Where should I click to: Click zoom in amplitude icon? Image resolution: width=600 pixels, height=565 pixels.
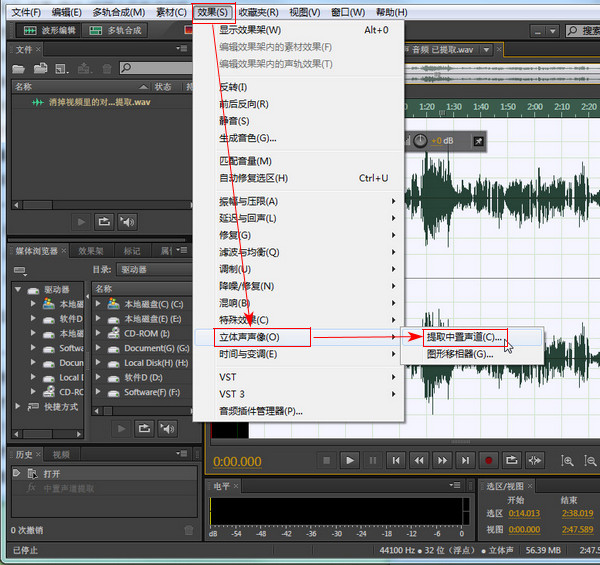click(567, 461)
